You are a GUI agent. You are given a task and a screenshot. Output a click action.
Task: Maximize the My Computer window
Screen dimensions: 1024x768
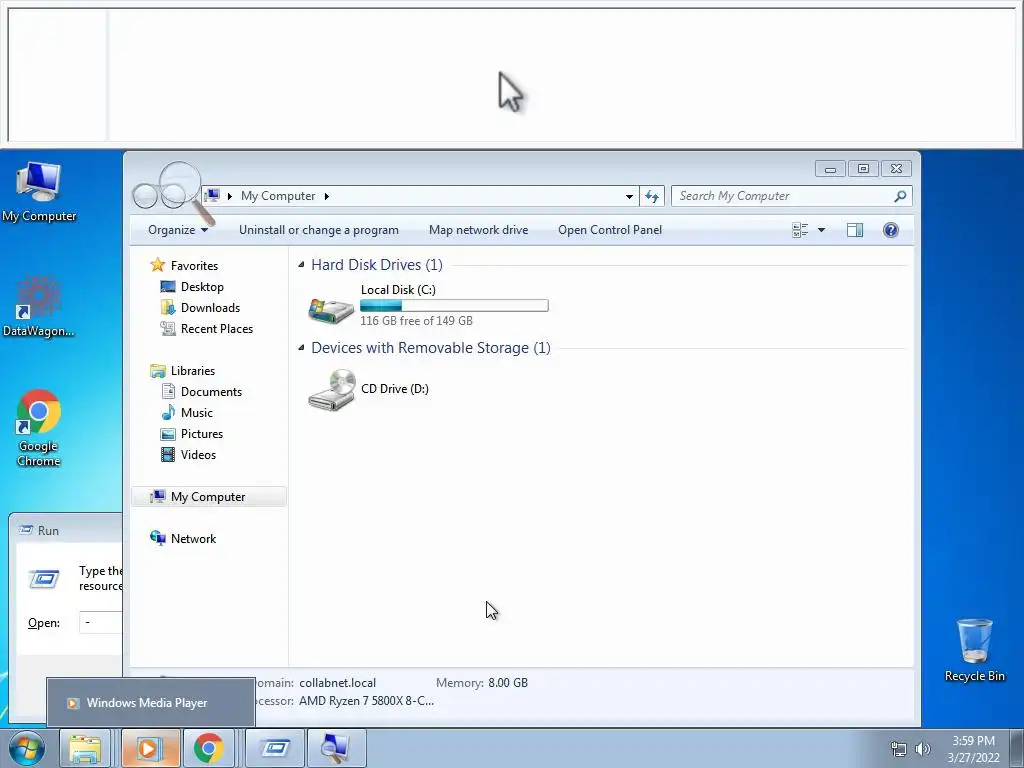click(x=863, y=168)
